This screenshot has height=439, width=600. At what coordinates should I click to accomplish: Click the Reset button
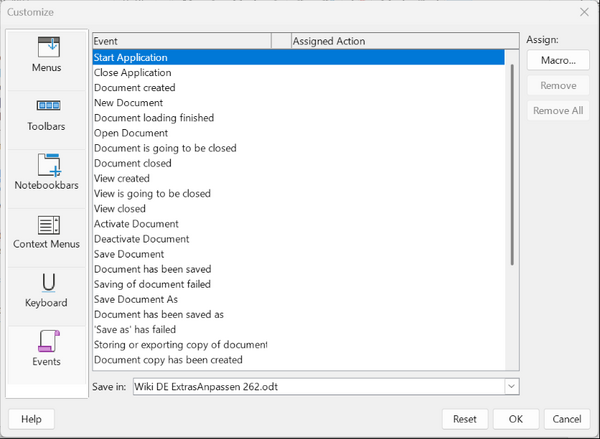click(465, 419)
